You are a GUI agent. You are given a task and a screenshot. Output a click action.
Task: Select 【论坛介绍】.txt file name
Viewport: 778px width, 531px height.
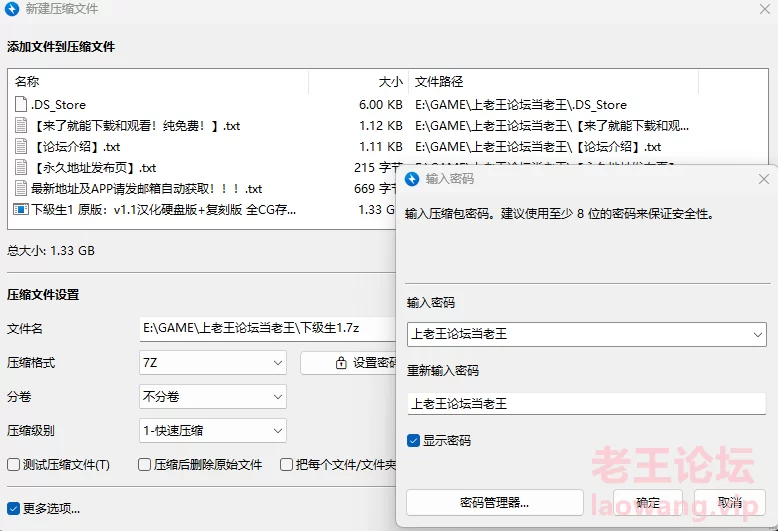[x=76, y=147]
